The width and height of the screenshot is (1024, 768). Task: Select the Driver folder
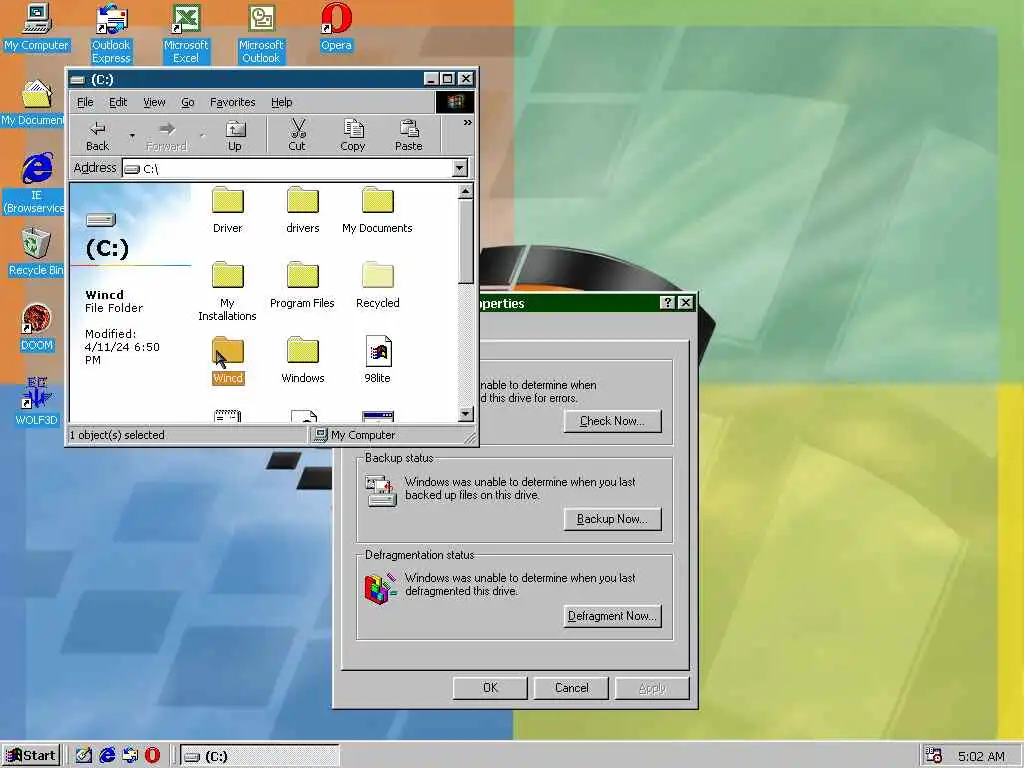click(x=227, y=210)
